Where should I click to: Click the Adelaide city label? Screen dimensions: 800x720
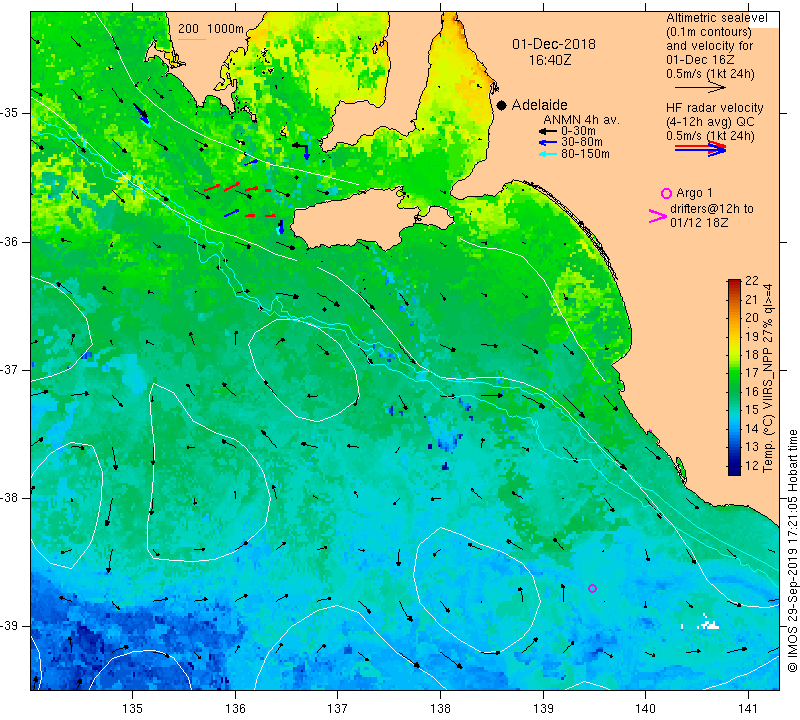539,105
